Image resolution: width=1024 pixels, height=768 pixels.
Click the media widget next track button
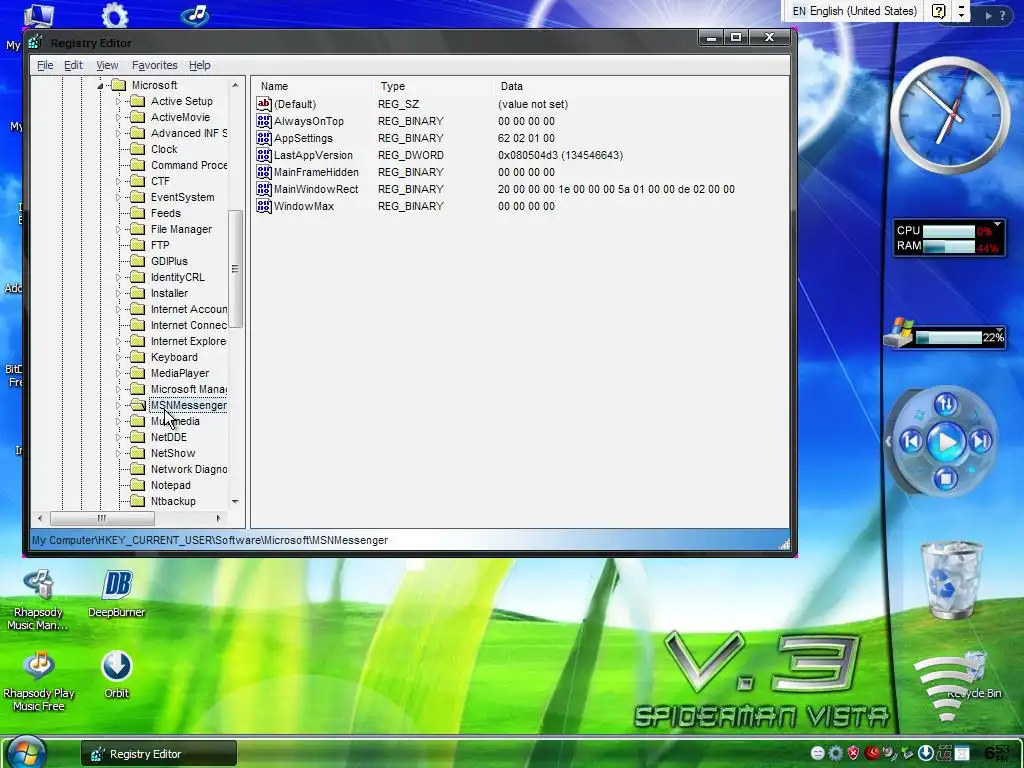tap(981, 441)
